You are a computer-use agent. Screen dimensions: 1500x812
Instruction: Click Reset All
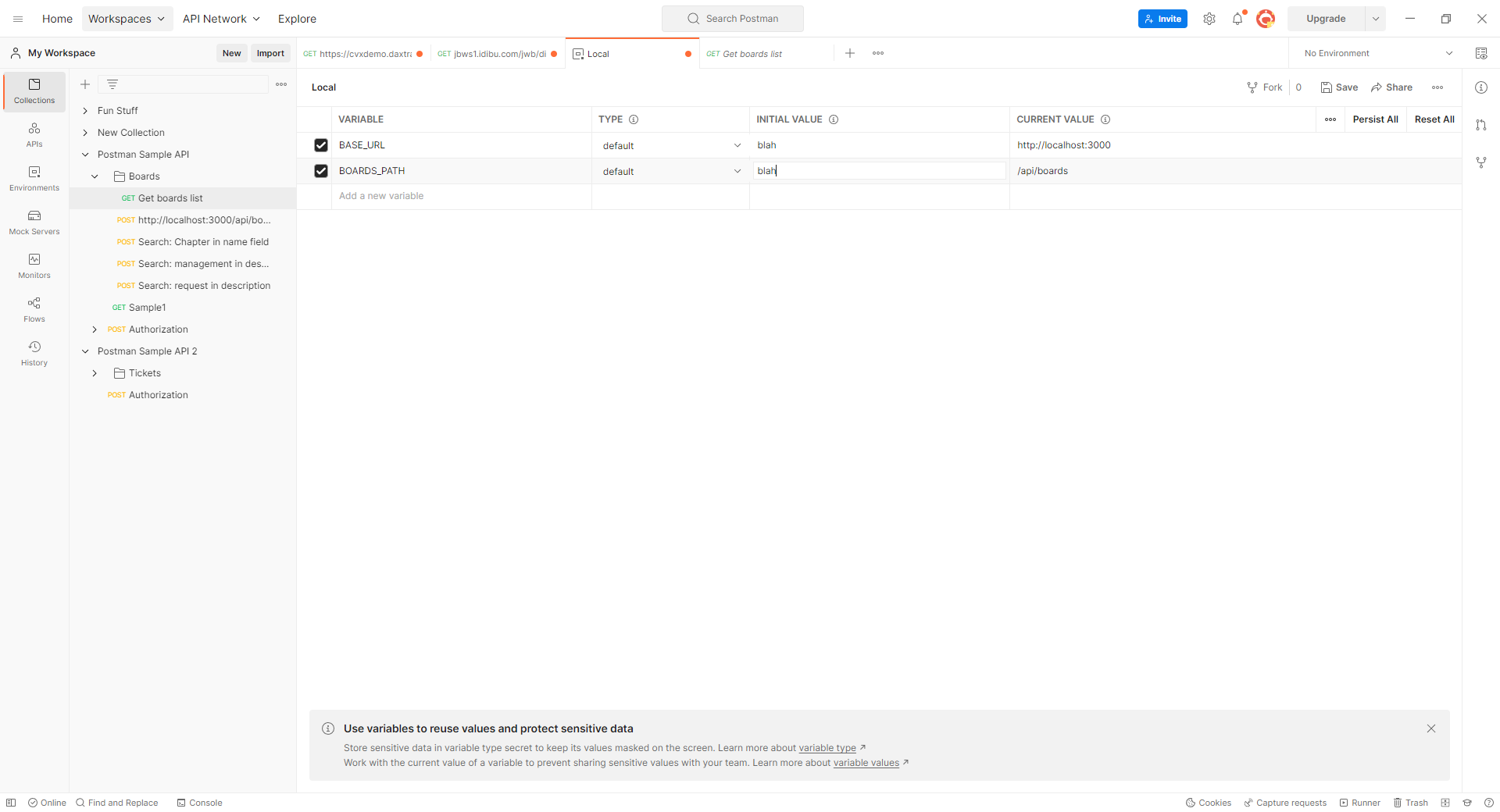[1434, 119]
